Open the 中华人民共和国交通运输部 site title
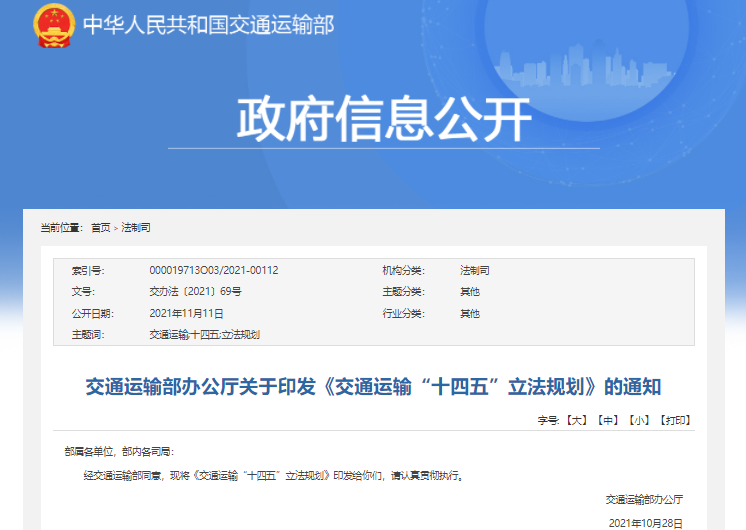This screenshot has height=530, width=746. tap(208, 26)
